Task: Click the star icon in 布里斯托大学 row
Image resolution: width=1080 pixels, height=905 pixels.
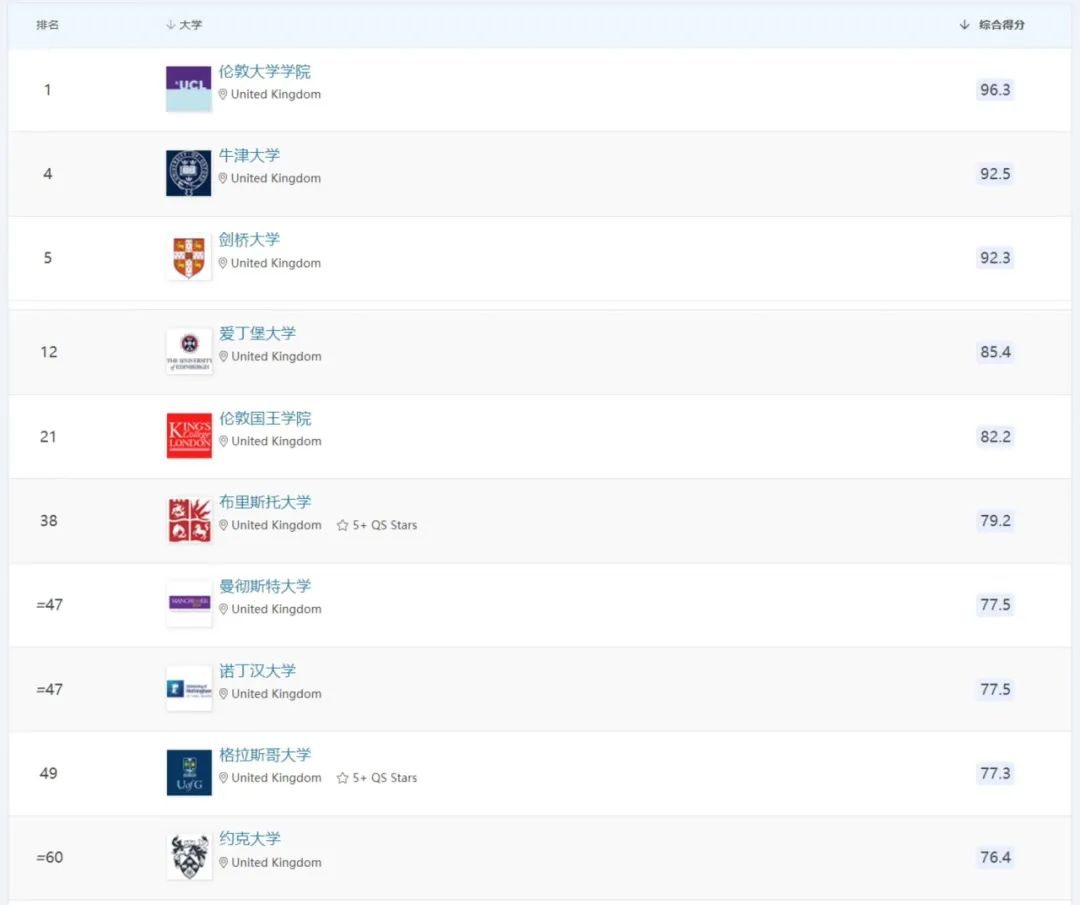Action: point(342,526)
